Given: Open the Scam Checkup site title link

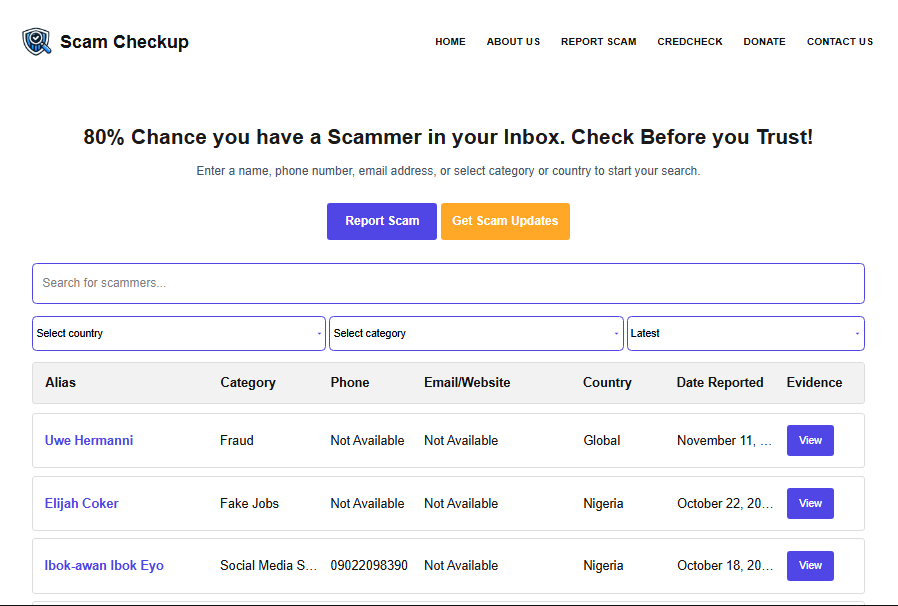Looking at the screenshot, I should (124, 42).
